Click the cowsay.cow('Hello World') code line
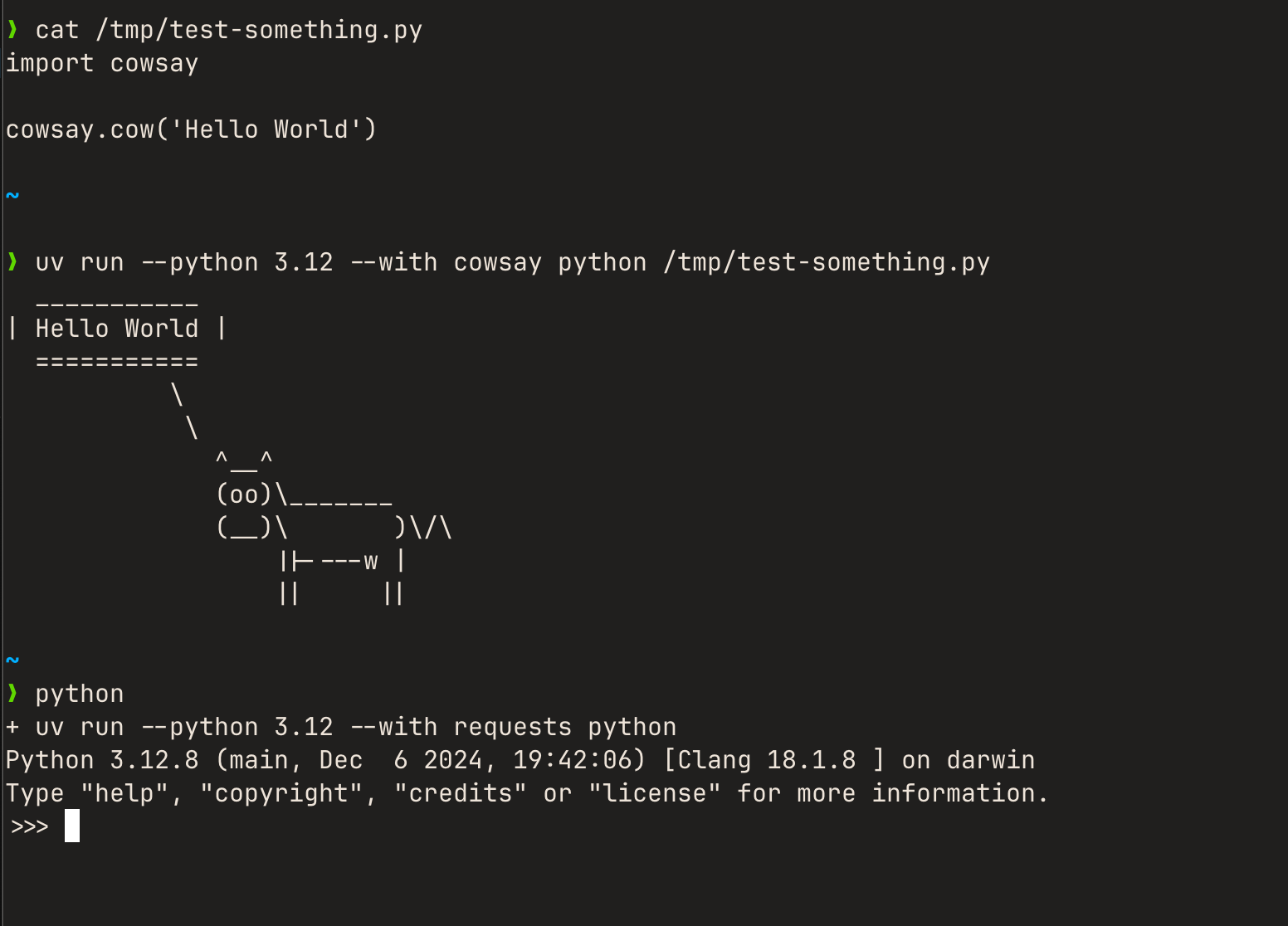This screenshot has width=1288, height=926. point(191,129)
